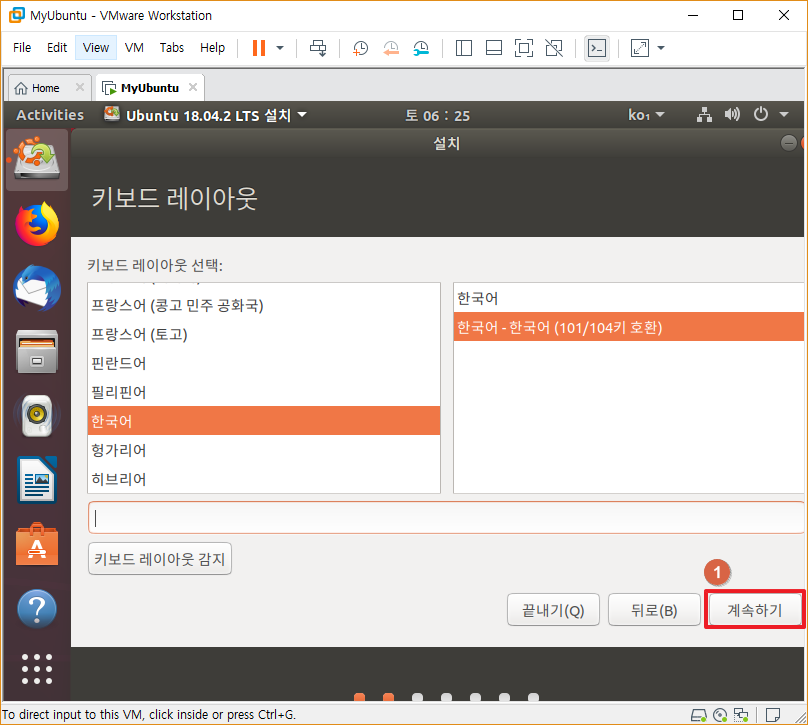The height and width of the screenshot is (725, 808).
Task: Open the Tabs menu
Action: tap(172, 47)
